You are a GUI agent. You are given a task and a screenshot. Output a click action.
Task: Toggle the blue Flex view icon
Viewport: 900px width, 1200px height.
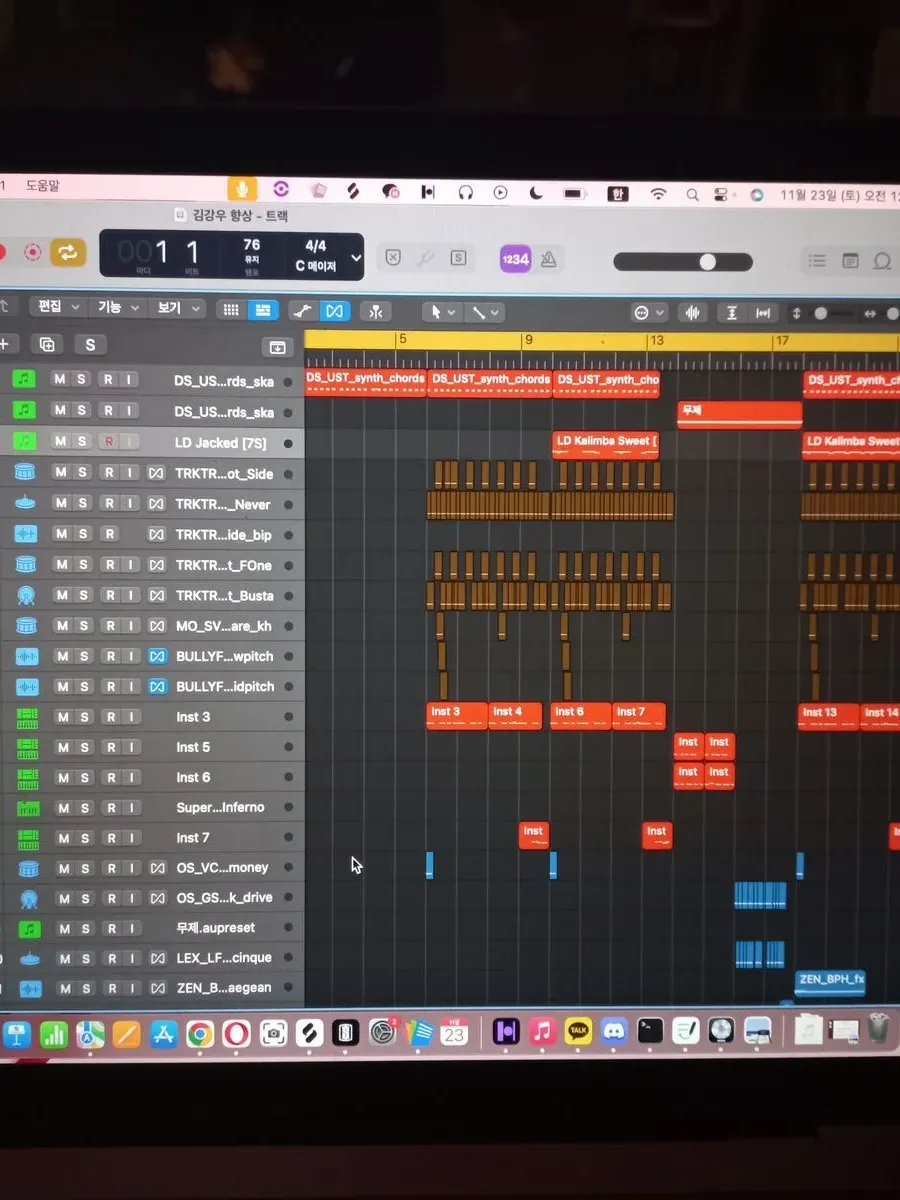click(x=335, y=311)
